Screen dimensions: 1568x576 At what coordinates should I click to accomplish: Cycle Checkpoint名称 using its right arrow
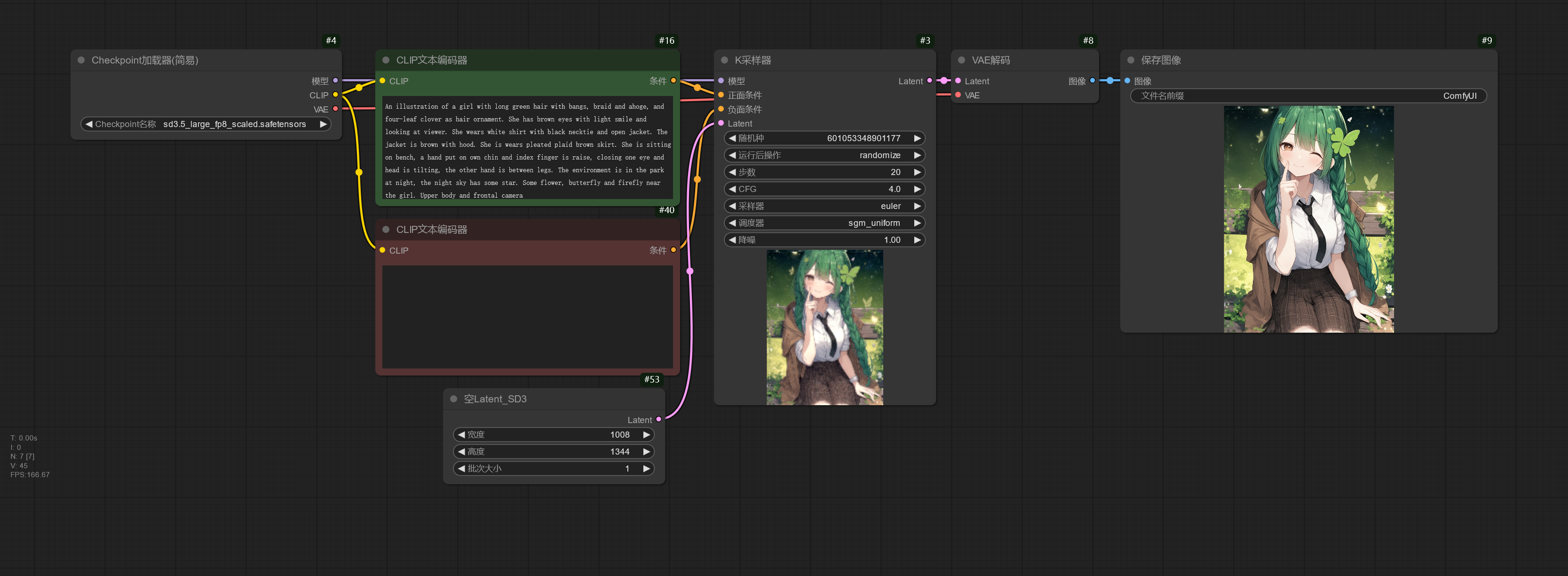(x=323, y=124)
